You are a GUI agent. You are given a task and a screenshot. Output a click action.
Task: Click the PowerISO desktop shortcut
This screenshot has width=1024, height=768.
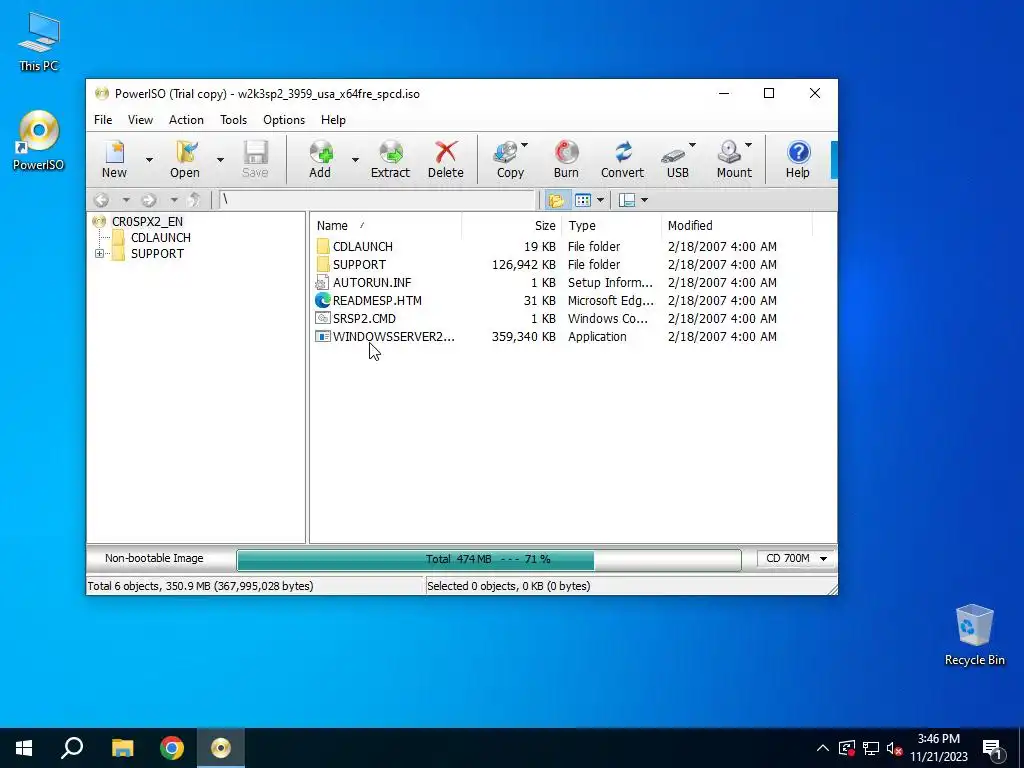coord(39,140)
